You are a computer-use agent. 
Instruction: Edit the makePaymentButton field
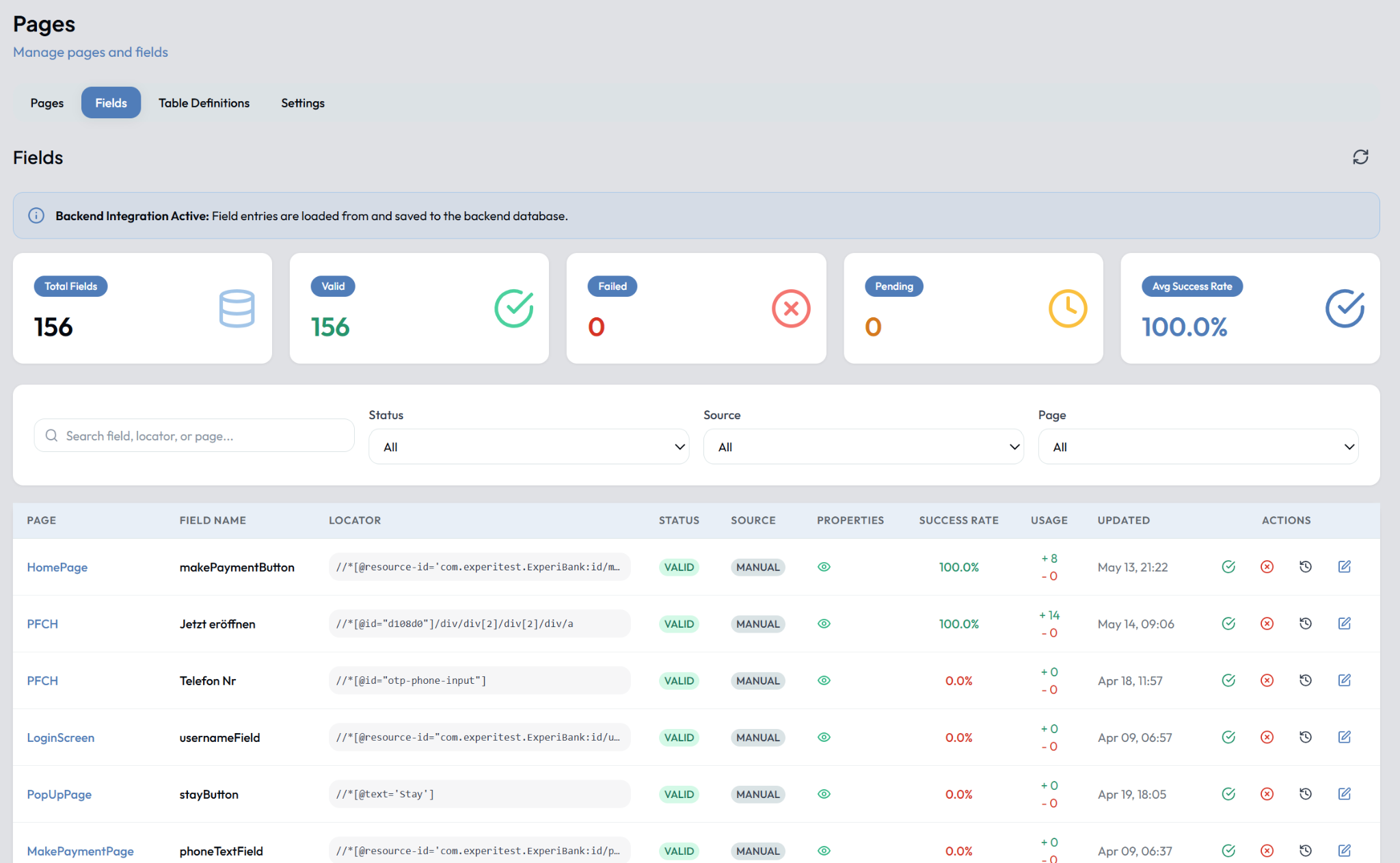(1344, 567)
